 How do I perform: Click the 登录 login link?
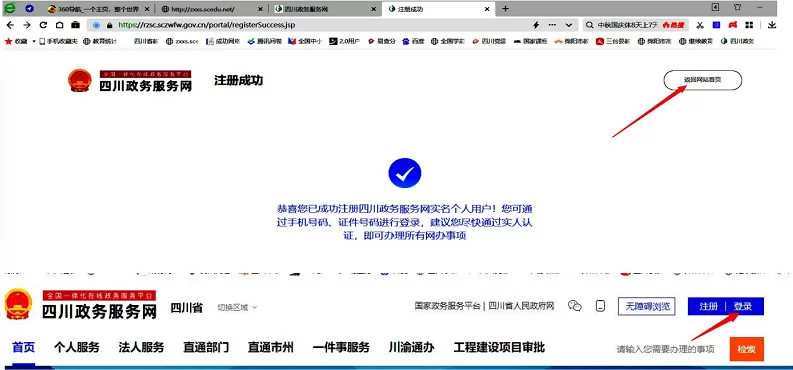tap(743, 306)
